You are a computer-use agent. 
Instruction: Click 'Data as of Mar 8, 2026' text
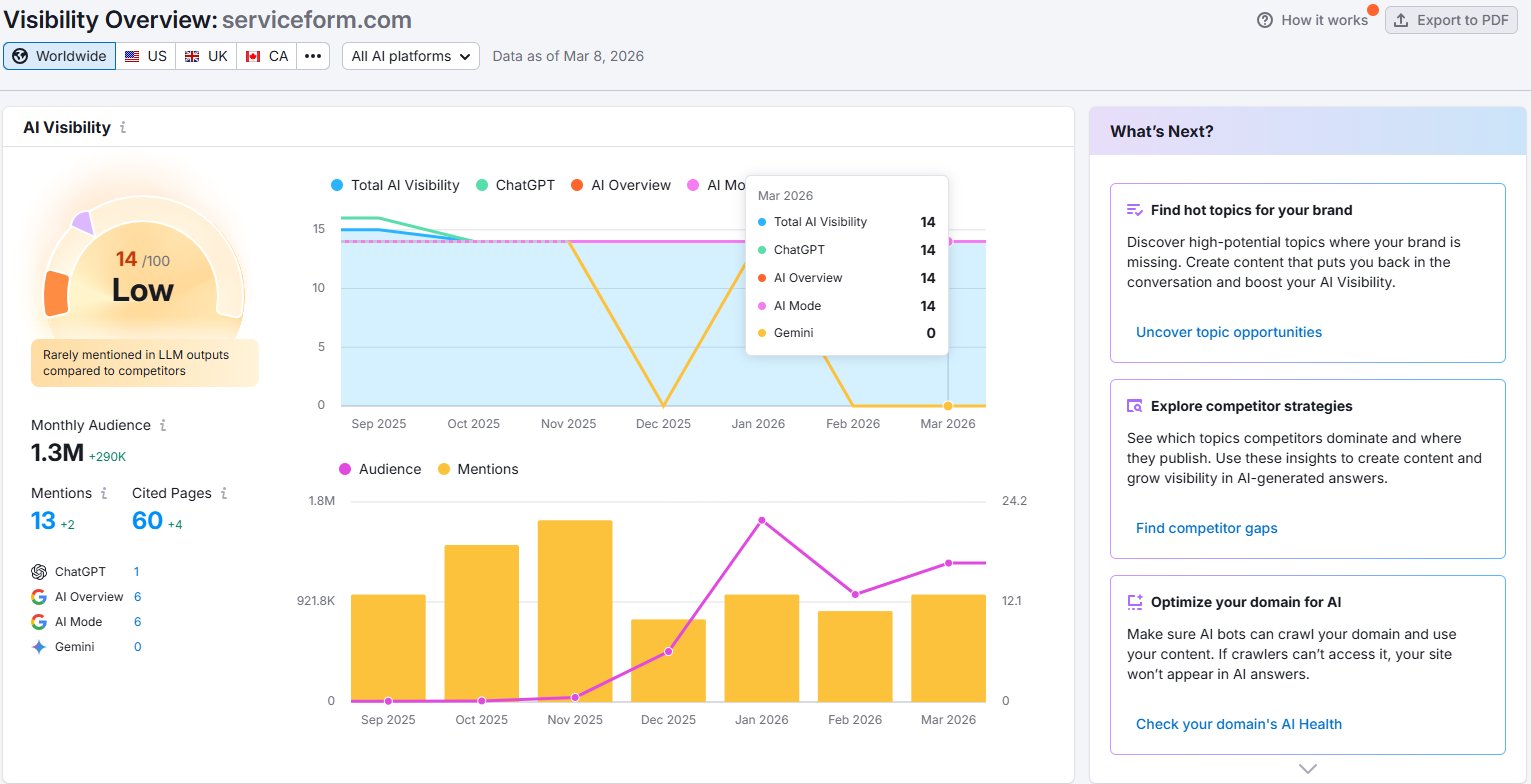568,56
